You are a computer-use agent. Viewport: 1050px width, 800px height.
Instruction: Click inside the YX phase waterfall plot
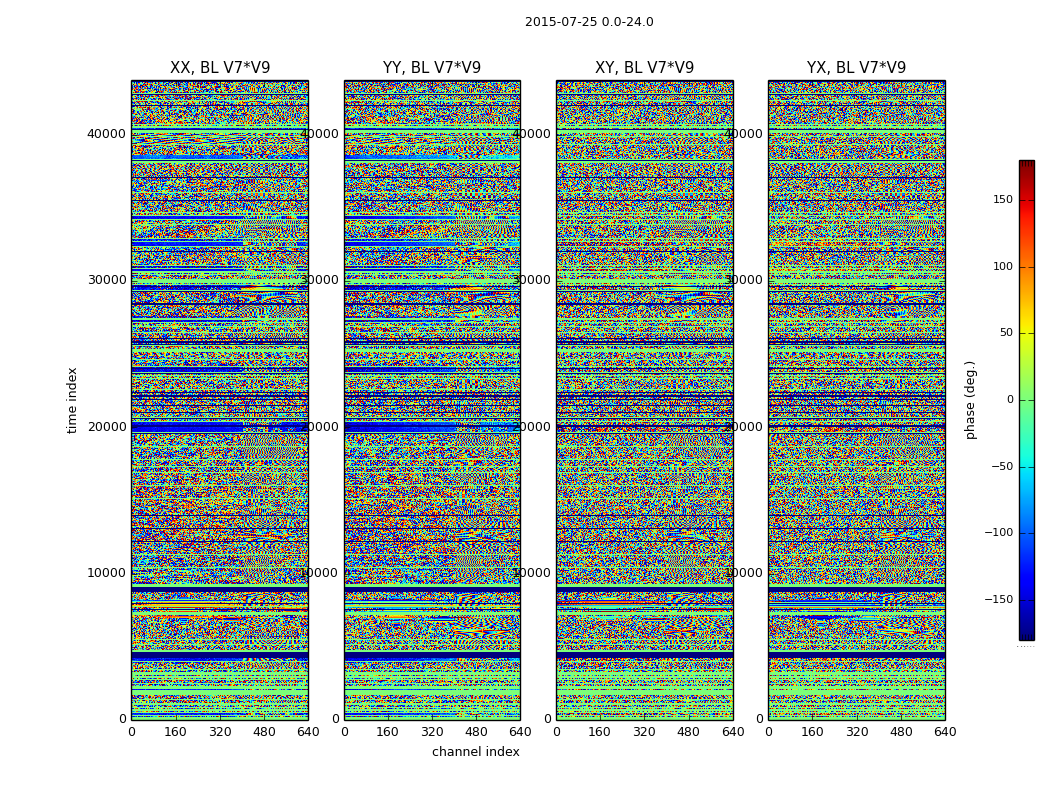[856, 400]
